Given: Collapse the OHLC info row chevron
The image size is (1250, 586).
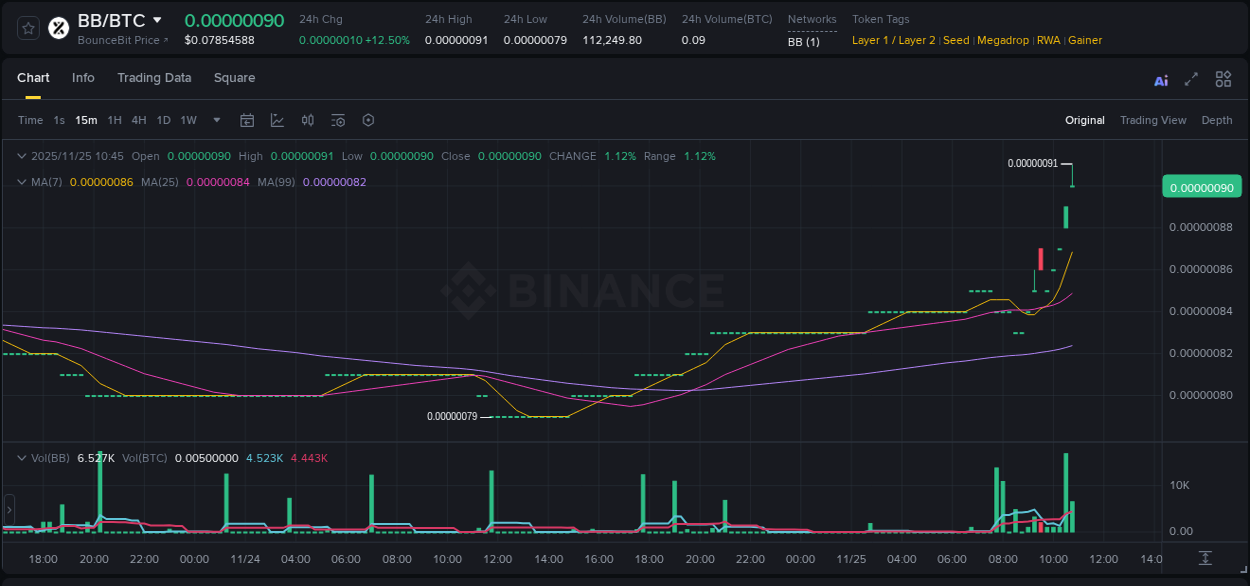Looking at the screenshot, I should coord(22,156).
